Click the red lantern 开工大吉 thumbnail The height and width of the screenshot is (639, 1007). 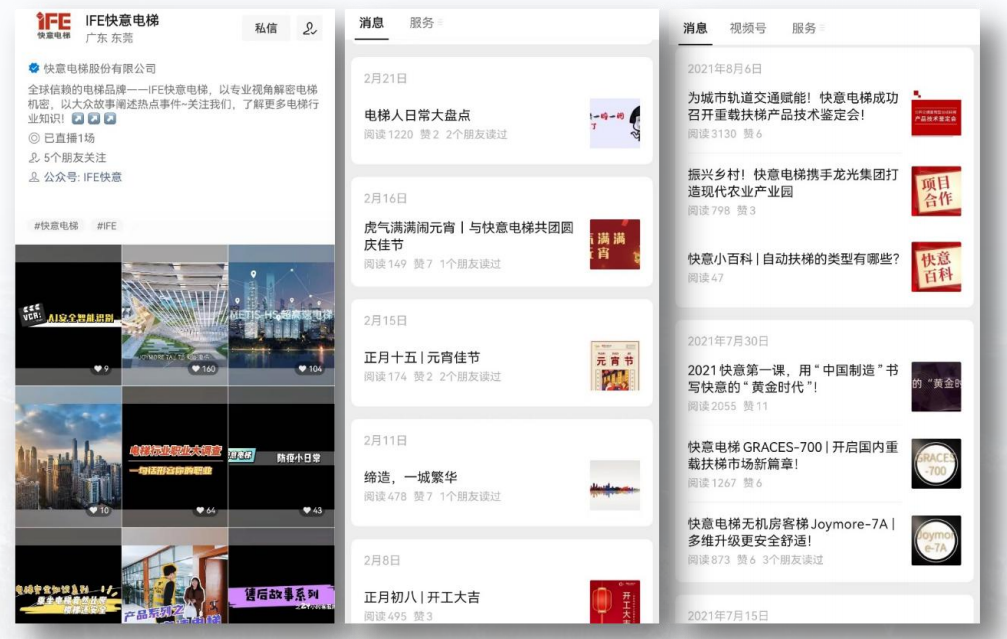(x=615, y=602)
